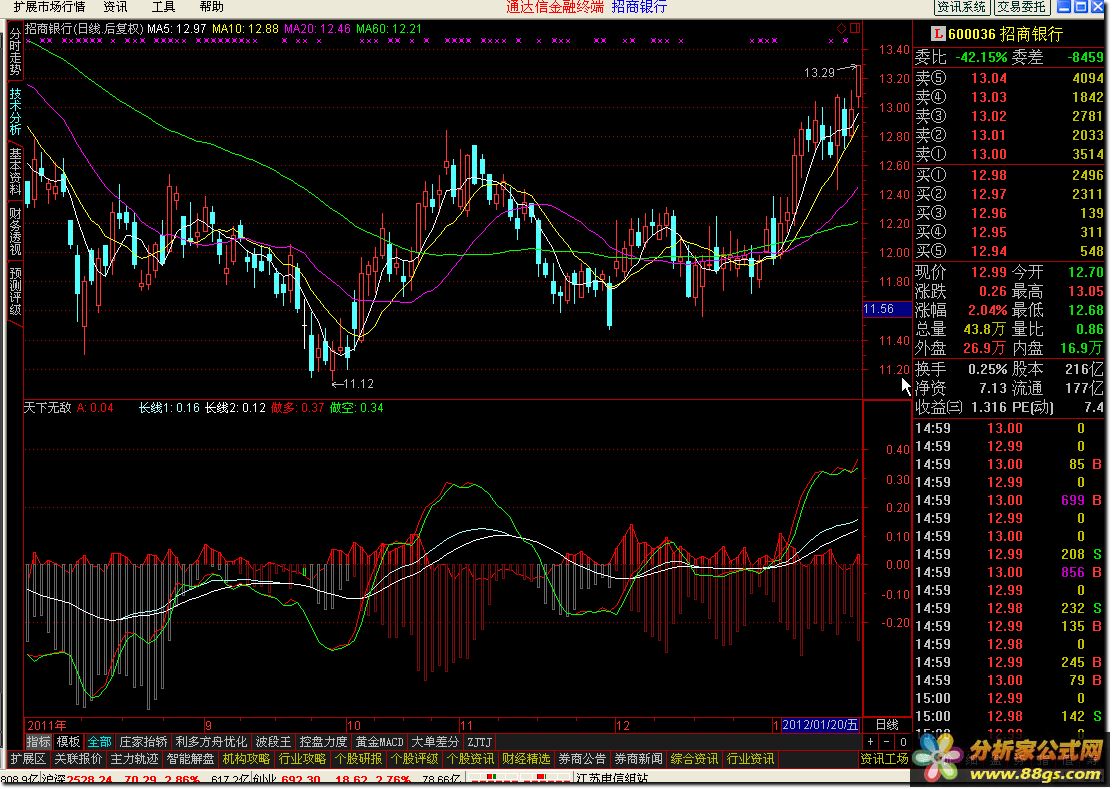Click the 天下无敌 indicator name
The width and height of the screenshot is (1112, 789).
click(48, 408)
